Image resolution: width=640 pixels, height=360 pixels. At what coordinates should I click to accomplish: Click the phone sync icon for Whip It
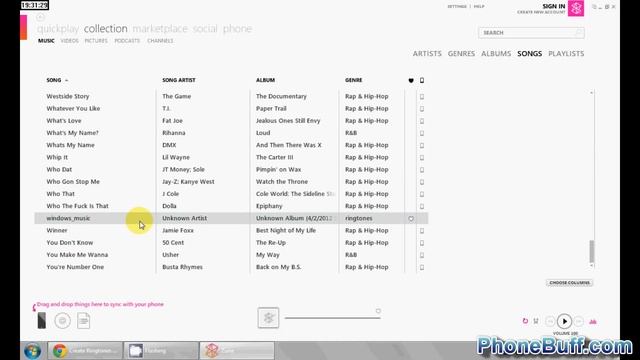422,158
